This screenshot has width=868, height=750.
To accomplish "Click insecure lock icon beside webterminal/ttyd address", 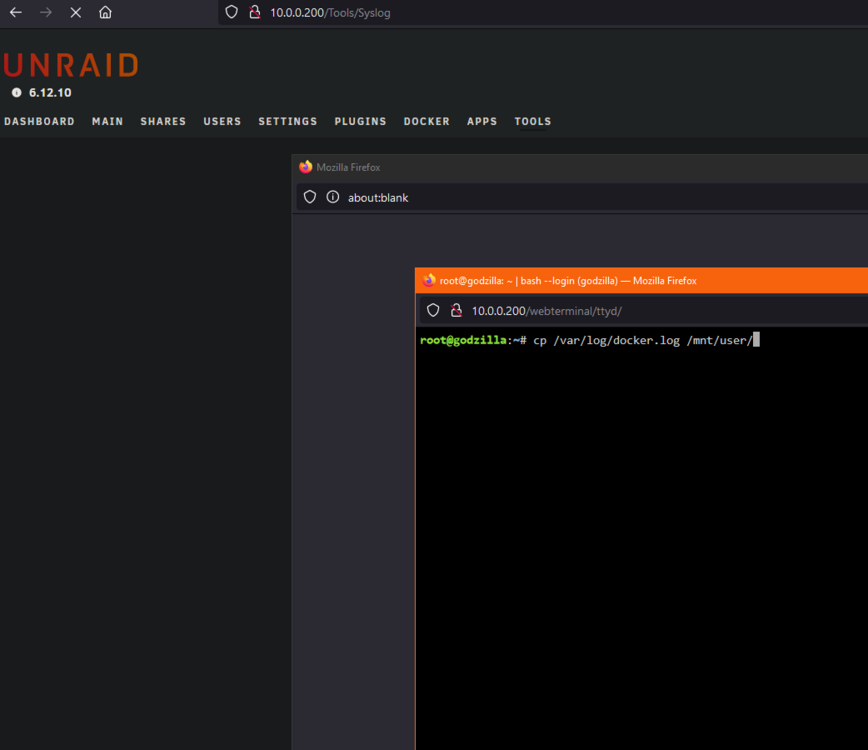I will (456, 311).
